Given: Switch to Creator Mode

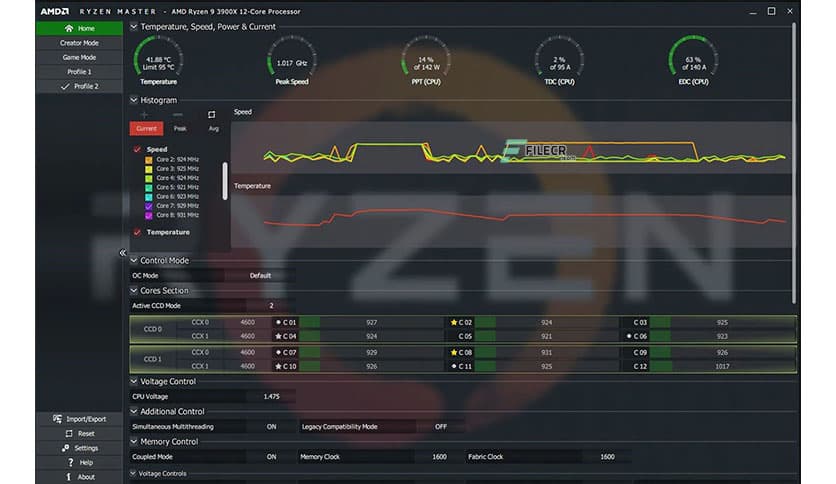Looking at the screenshot, I should pos(79,43).
